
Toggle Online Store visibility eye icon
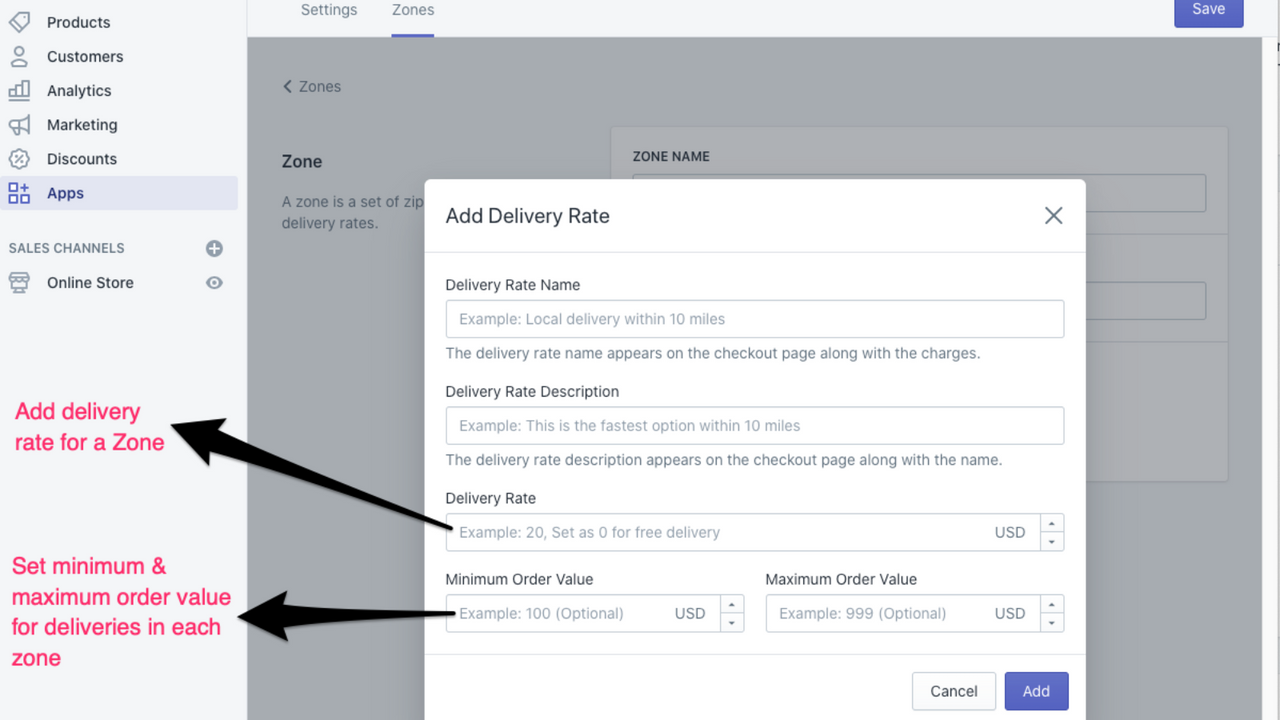(x=214, y=282)
